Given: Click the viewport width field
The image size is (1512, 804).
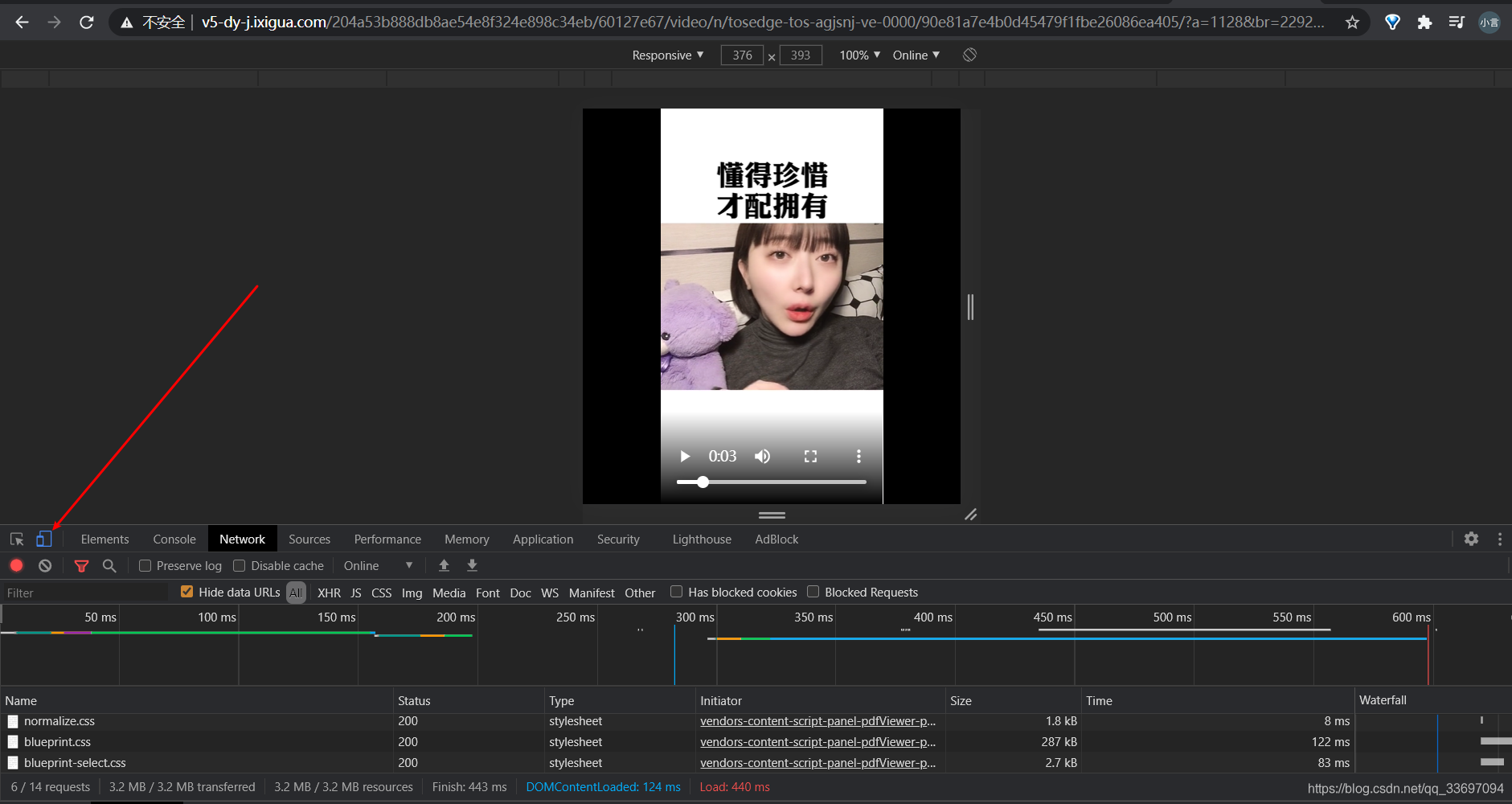Looking at the screenshot, I should [742, 55].
